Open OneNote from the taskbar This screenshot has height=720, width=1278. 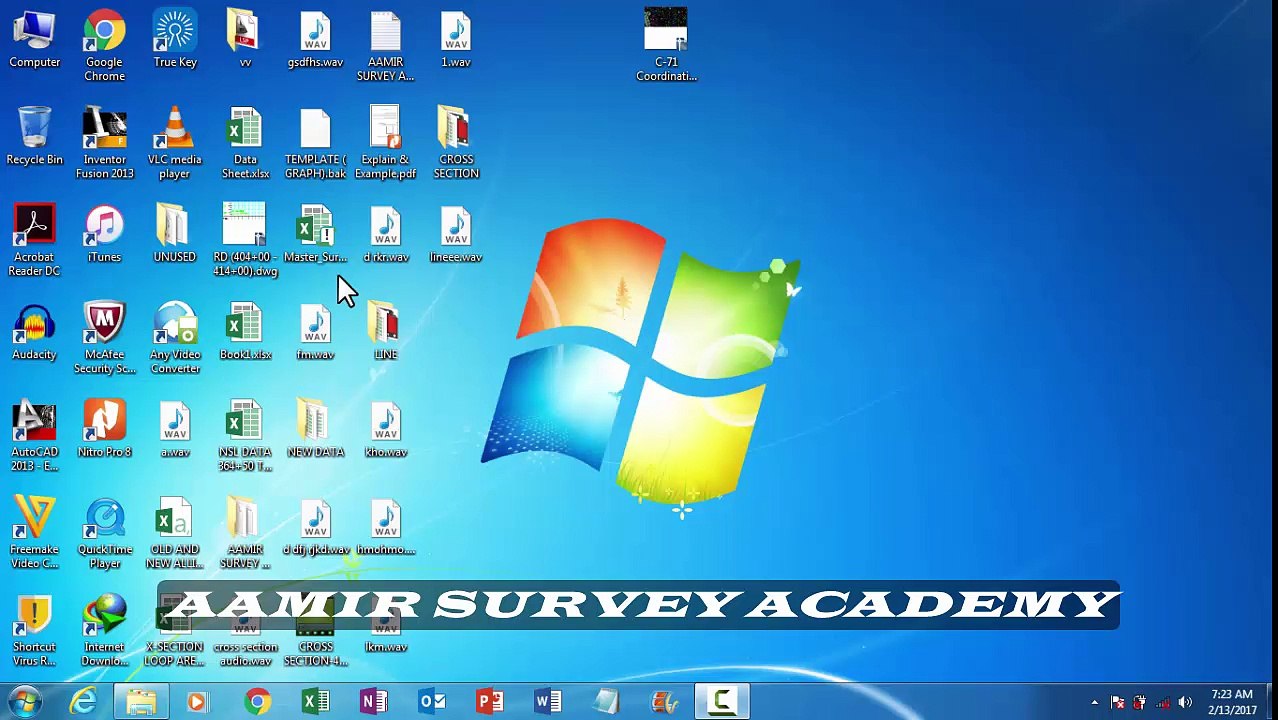pyautogui.click(x=373, y=702)
